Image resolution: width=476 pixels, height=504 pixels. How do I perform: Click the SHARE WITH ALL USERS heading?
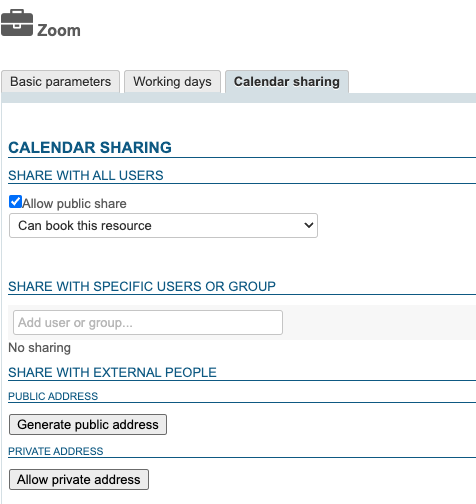tap(86, 175)
